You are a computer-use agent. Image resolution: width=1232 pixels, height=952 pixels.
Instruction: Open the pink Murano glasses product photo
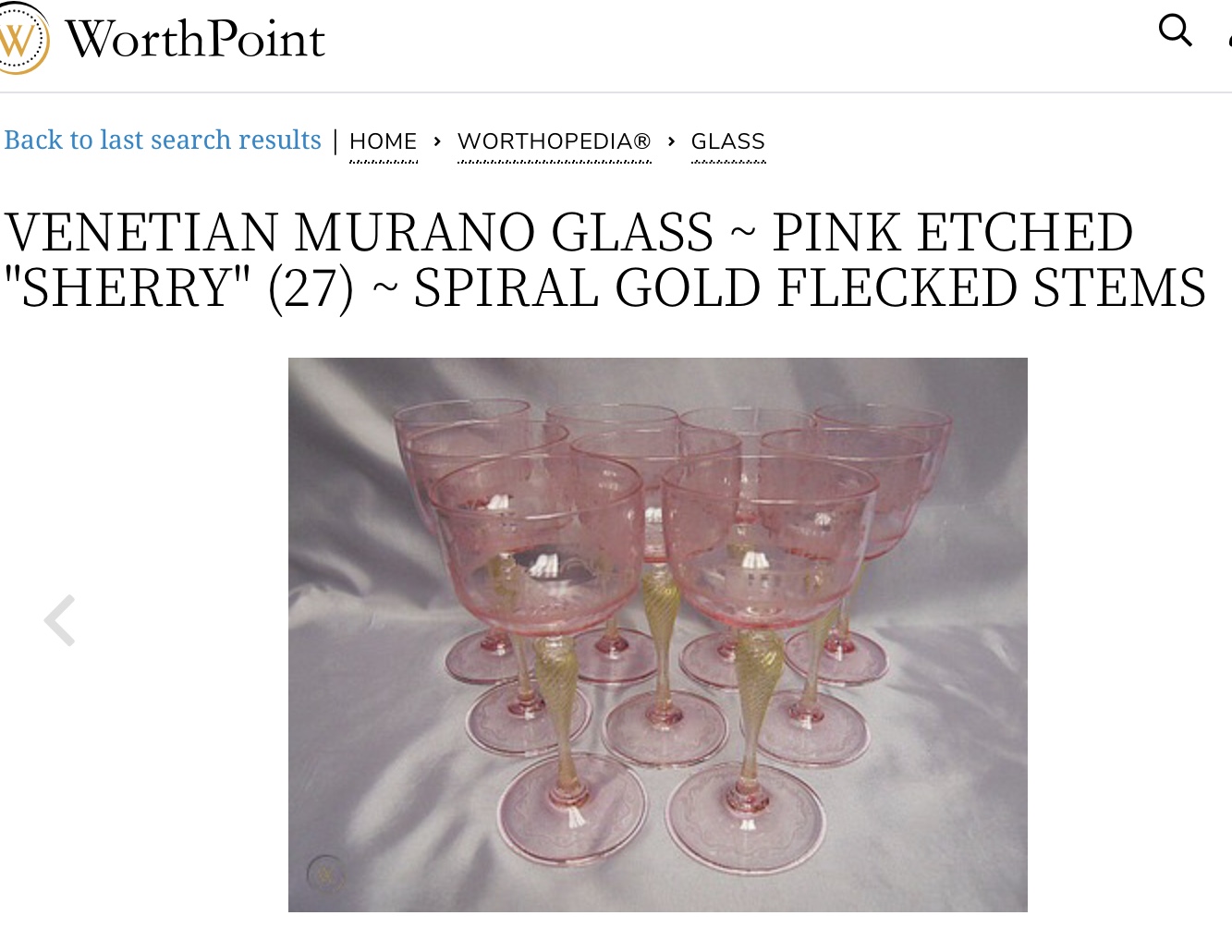click(x=657, y=634)
